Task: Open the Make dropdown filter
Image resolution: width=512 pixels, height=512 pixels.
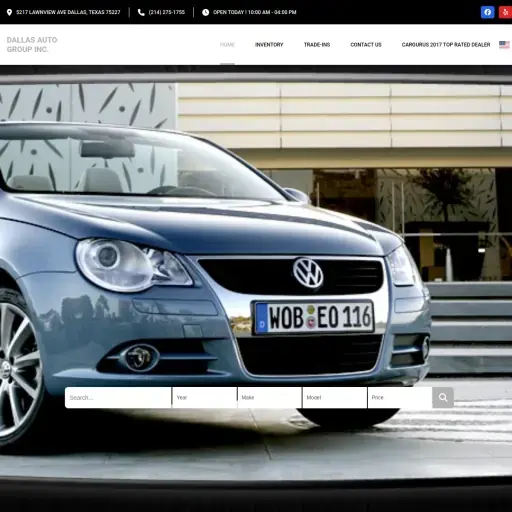Action: point(270,397)
